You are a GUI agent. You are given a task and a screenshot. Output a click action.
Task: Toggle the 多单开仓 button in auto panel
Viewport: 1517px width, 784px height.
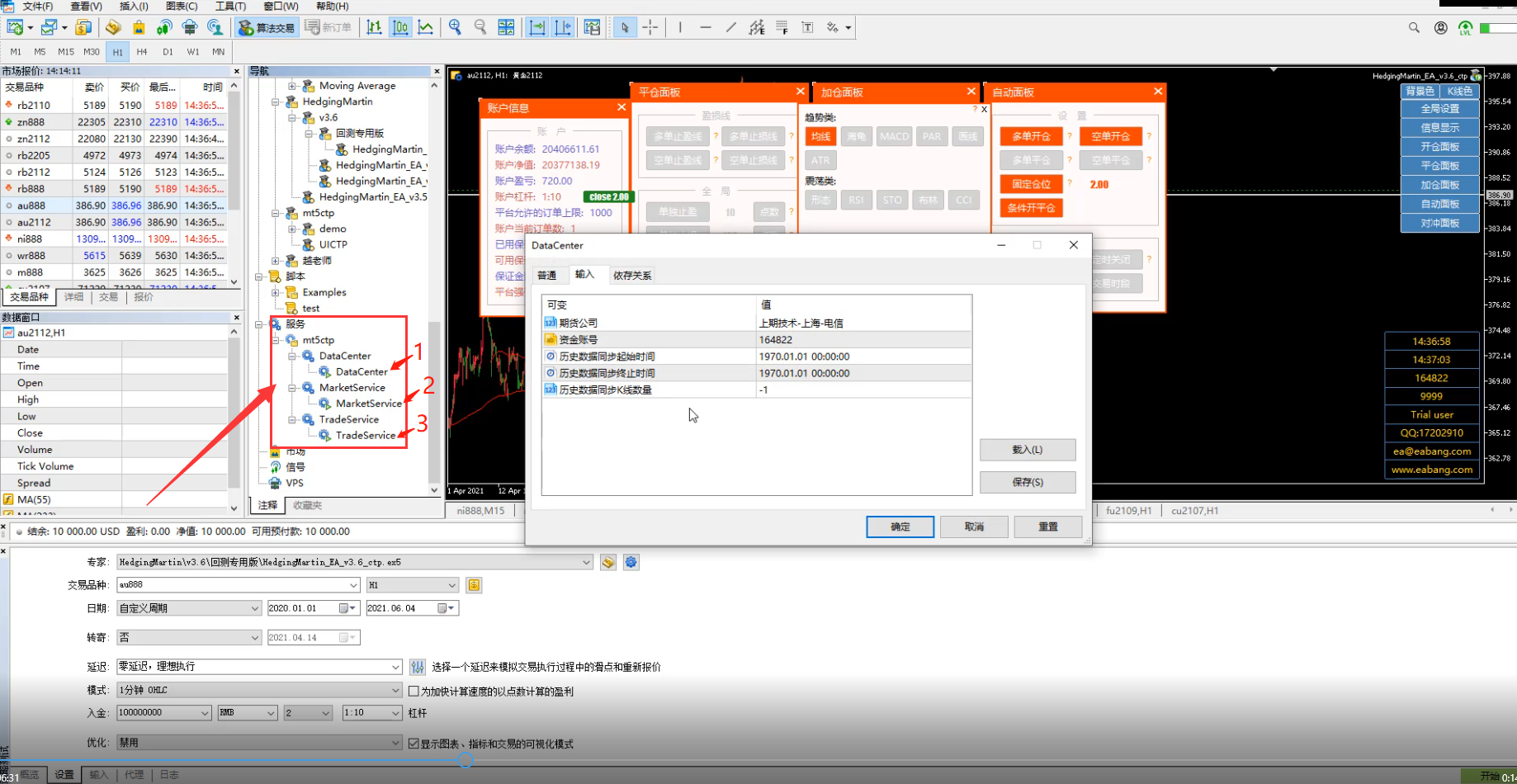coord(1031,136)
